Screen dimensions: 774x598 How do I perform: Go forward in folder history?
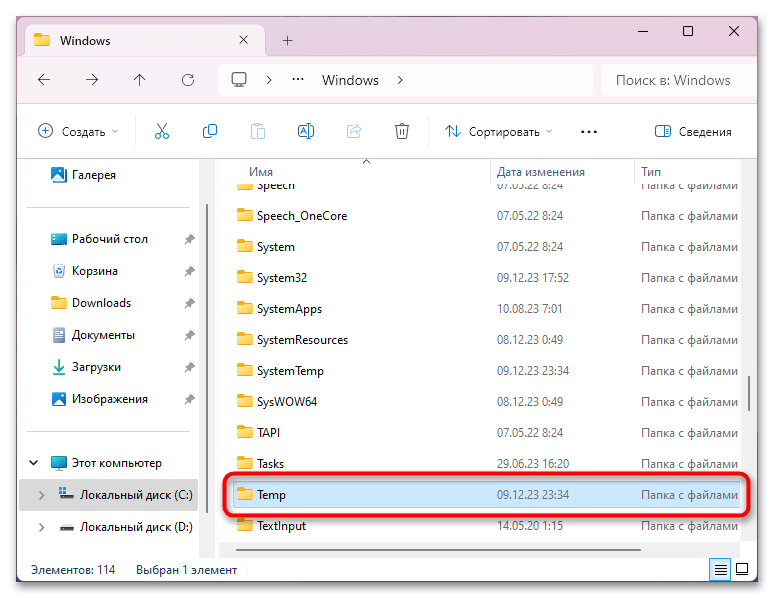click(92, 80)
